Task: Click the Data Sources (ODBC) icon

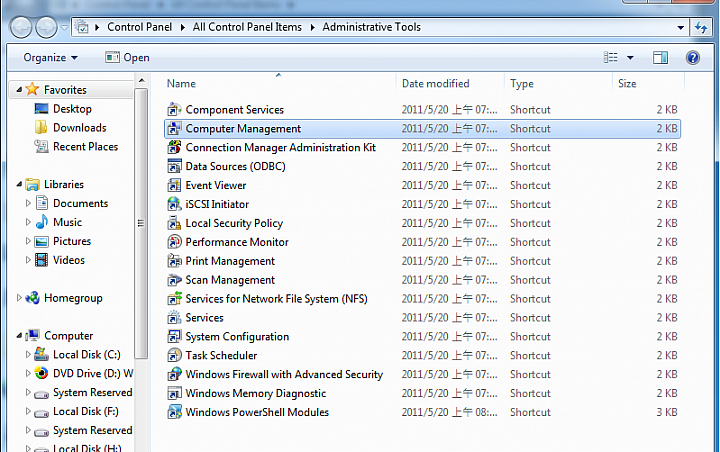Action: coord(174,166)
